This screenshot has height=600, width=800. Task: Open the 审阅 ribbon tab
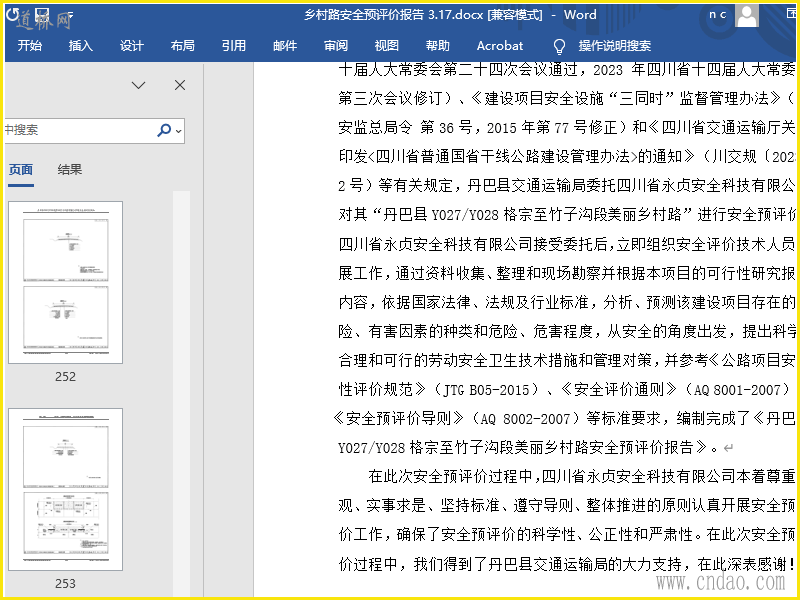pyautogui.click(x=336, y=45)
